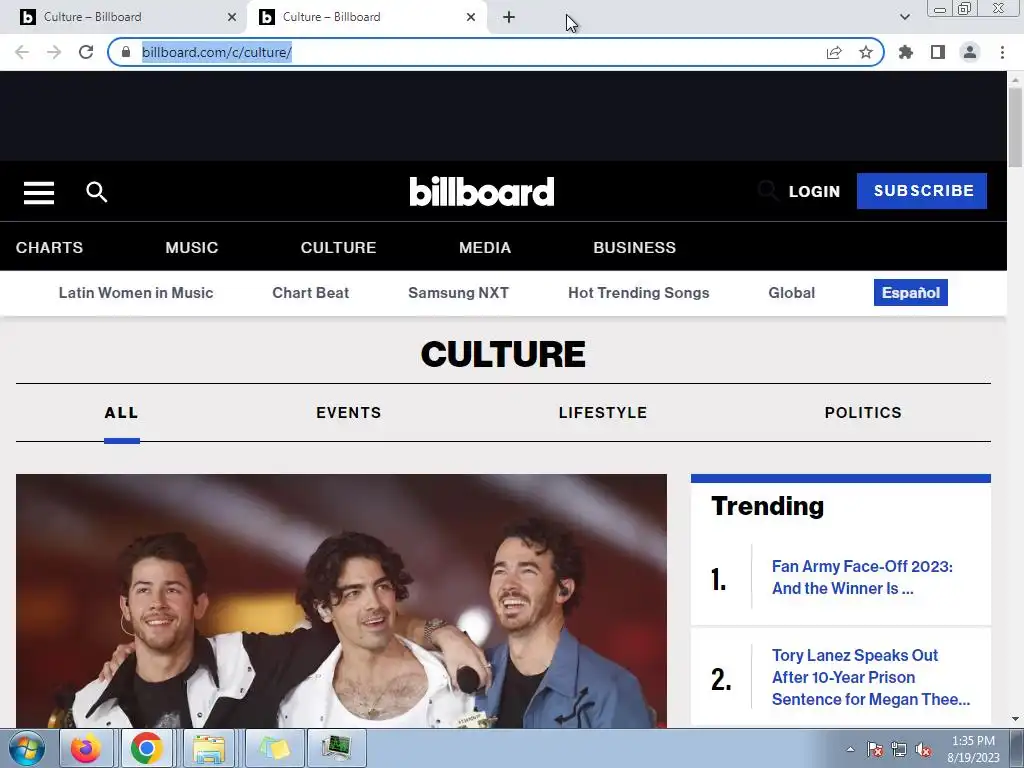Toggle the Chrome side panel
1024x768 pixels.
(x=938, y=52)
